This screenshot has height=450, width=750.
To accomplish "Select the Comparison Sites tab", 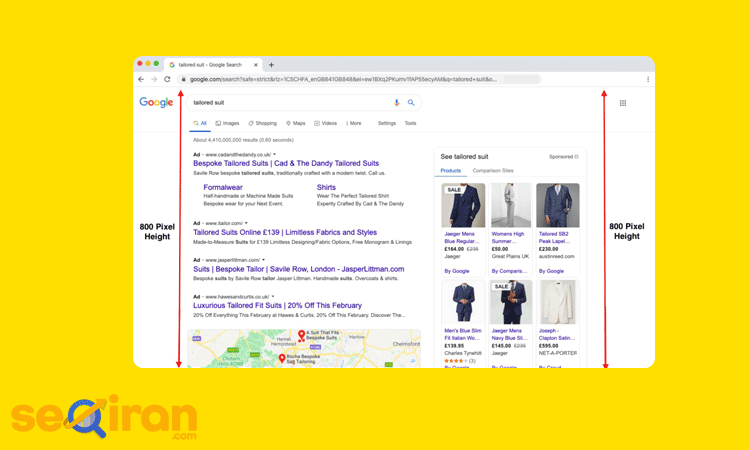I will tap(493, 171).
